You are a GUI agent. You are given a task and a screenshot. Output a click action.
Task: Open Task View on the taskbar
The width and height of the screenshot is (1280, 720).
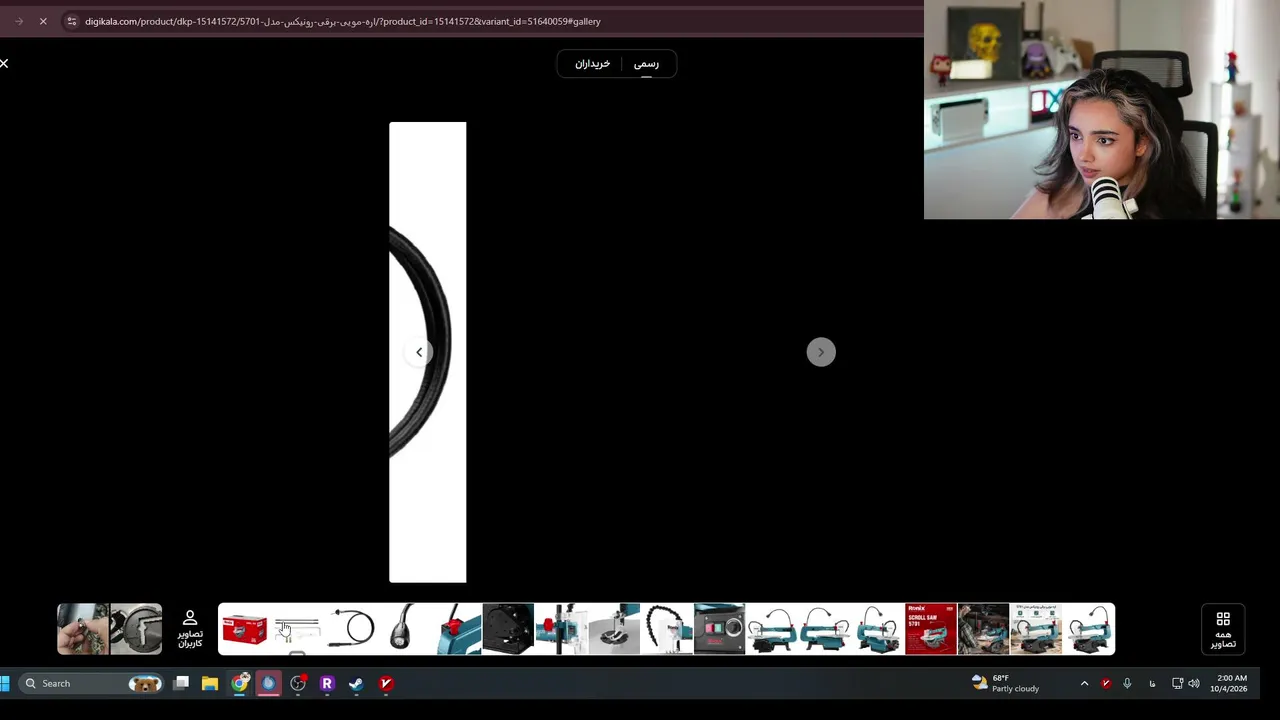(181, 683)
